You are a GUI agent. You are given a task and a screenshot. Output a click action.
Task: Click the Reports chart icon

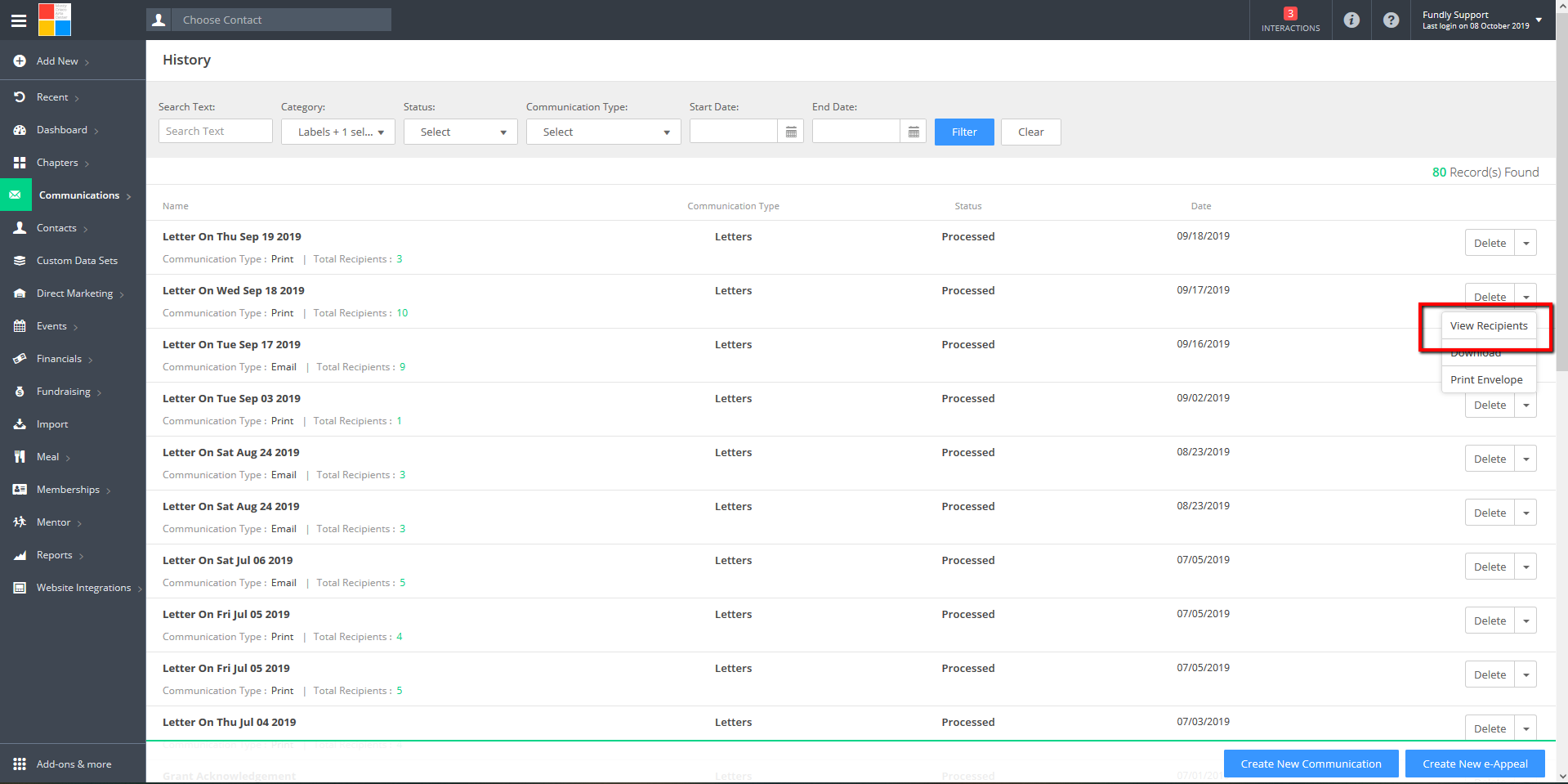tap(20, 555)
